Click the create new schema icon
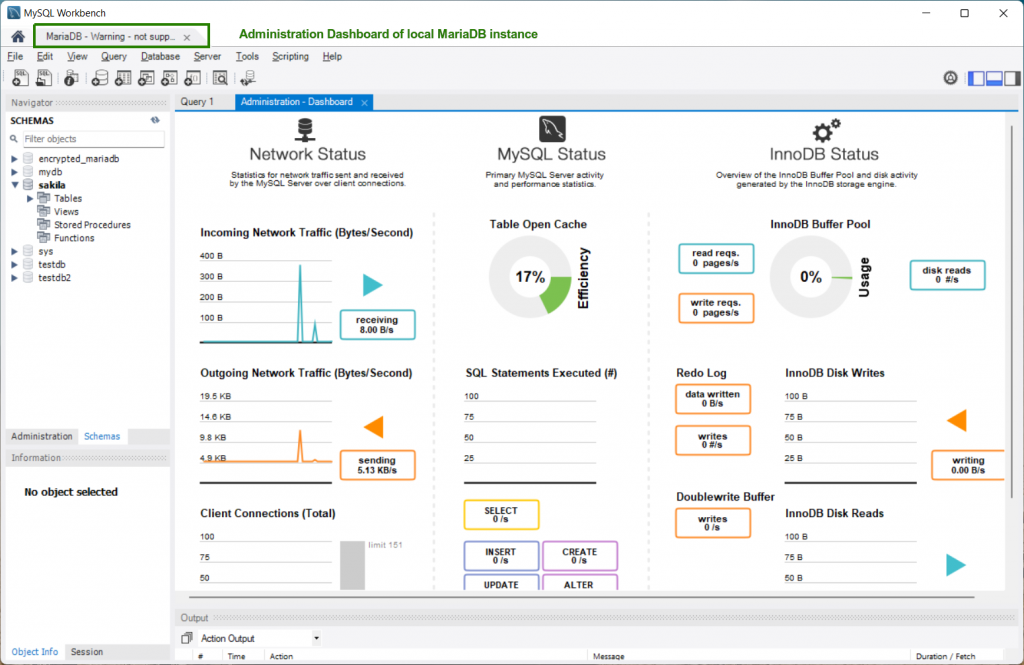Image resolution: width=1024 pixels, height=665 pixels. tap(100, 78)
